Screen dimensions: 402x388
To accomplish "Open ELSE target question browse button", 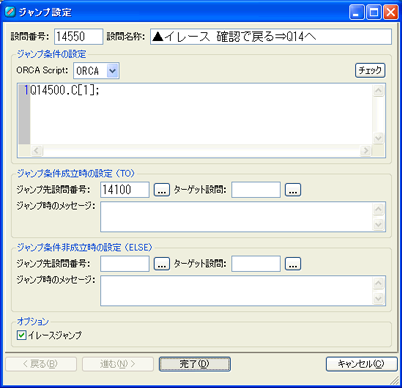I will (293, 264).
